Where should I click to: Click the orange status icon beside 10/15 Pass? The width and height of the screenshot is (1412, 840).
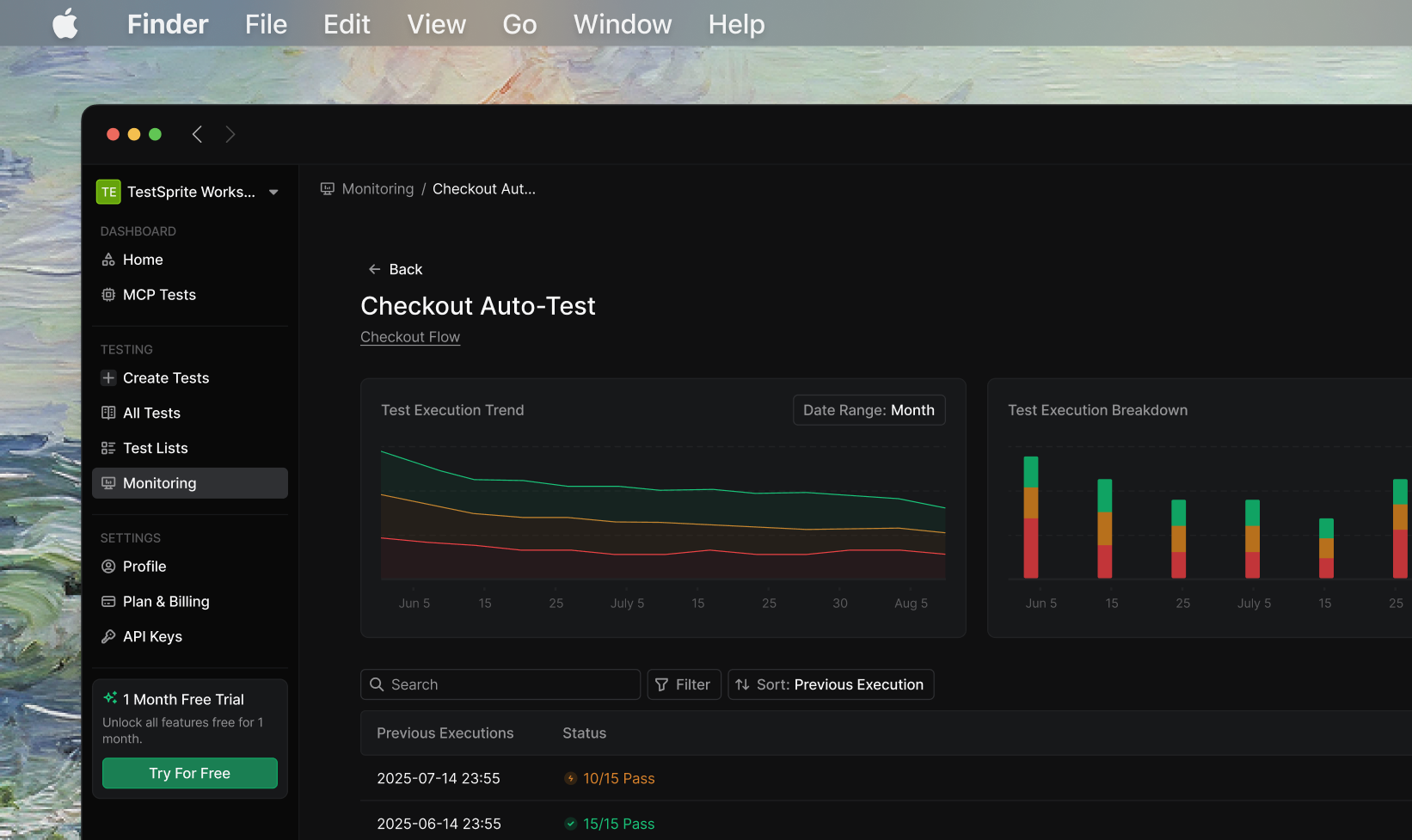tap(570, 778)
